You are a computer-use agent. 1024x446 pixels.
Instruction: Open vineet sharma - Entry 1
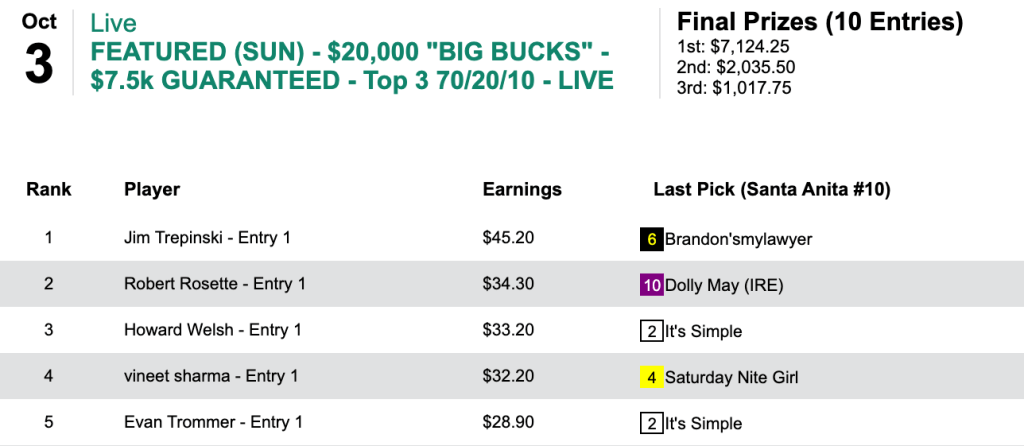211,377
